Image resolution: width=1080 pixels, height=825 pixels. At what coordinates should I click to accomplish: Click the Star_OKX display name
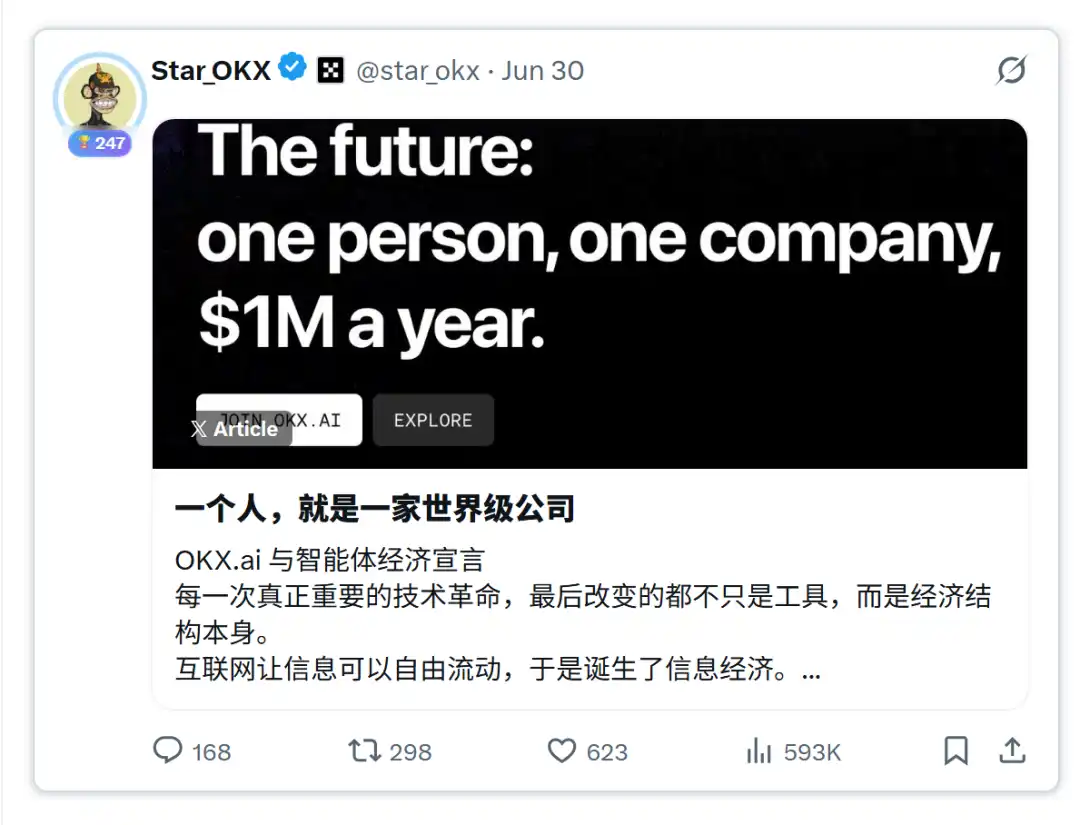coord(211,70)
